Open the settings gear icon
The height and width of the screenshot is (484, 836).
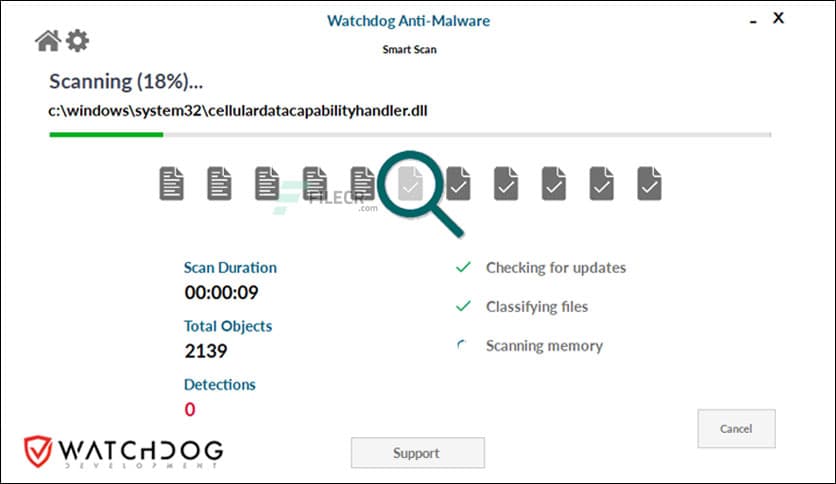(77, 41)
